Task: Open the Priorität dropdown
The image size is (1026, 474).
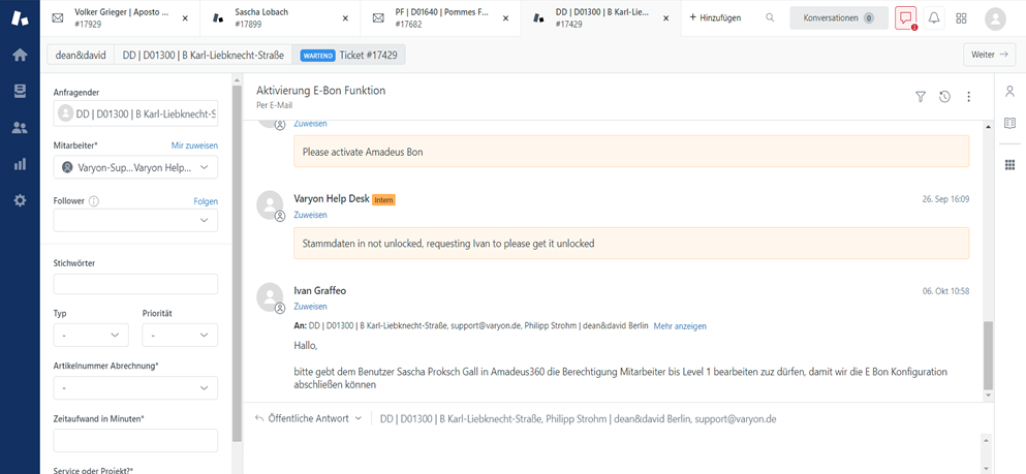Action: point(180,335)
